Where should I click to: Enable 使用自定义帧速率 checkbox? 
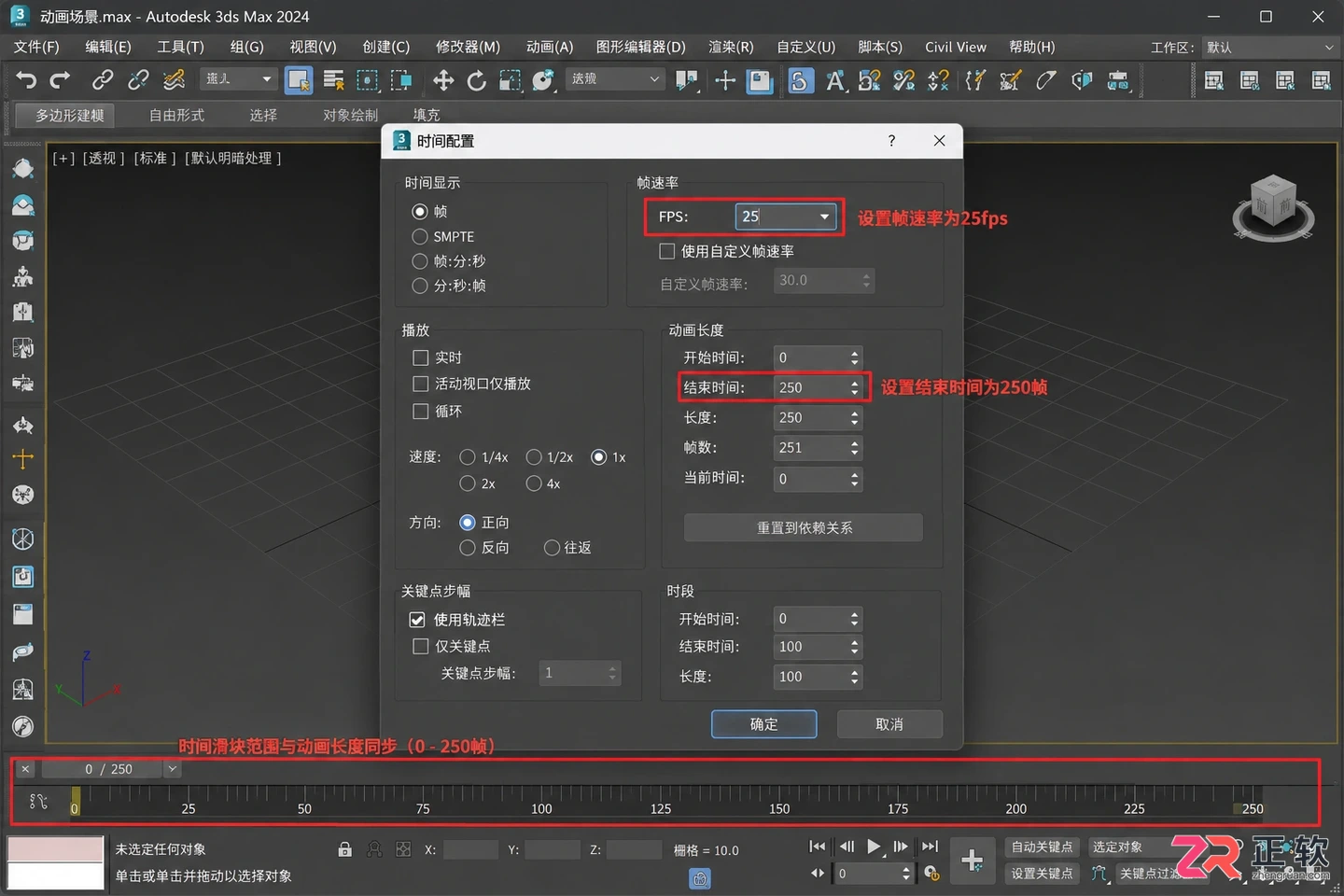click(x=667, y=251)
